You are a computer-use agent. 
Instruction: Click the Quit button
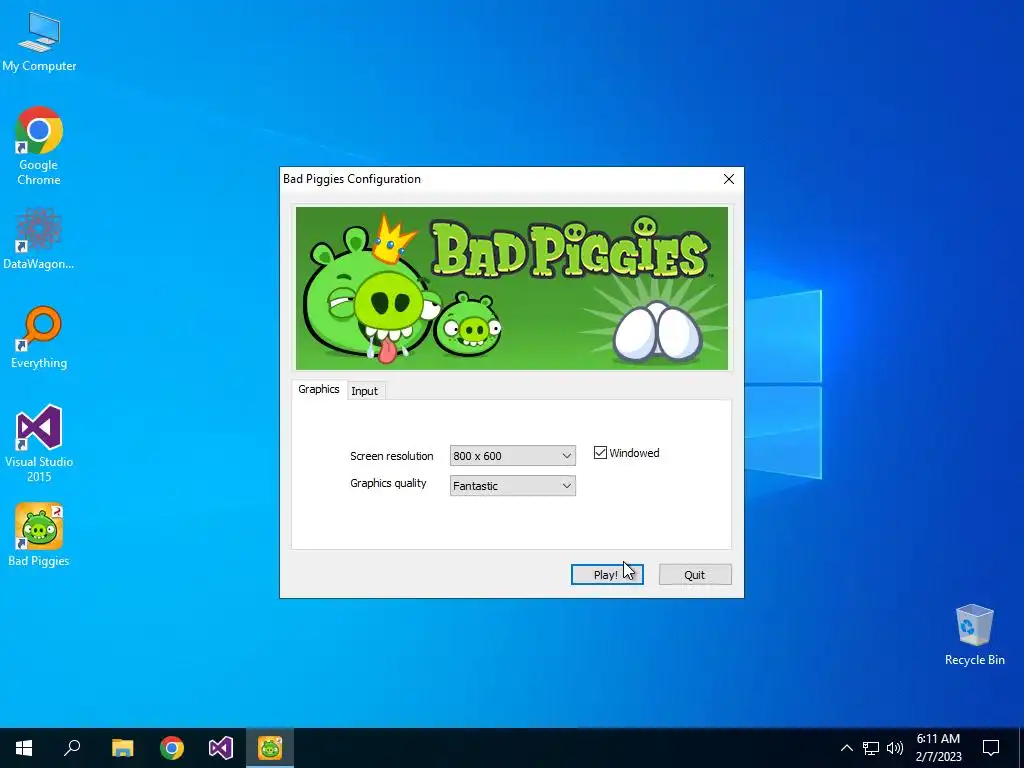[x=695, y=575]
